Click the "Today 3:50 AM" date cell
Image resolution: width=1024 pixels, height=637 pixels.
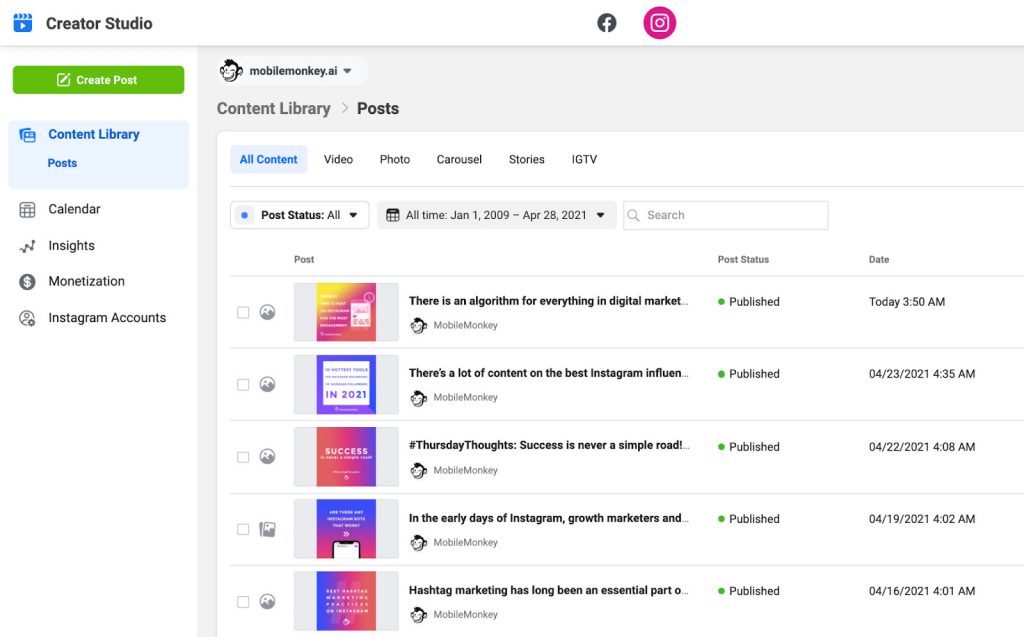point(906,302)
